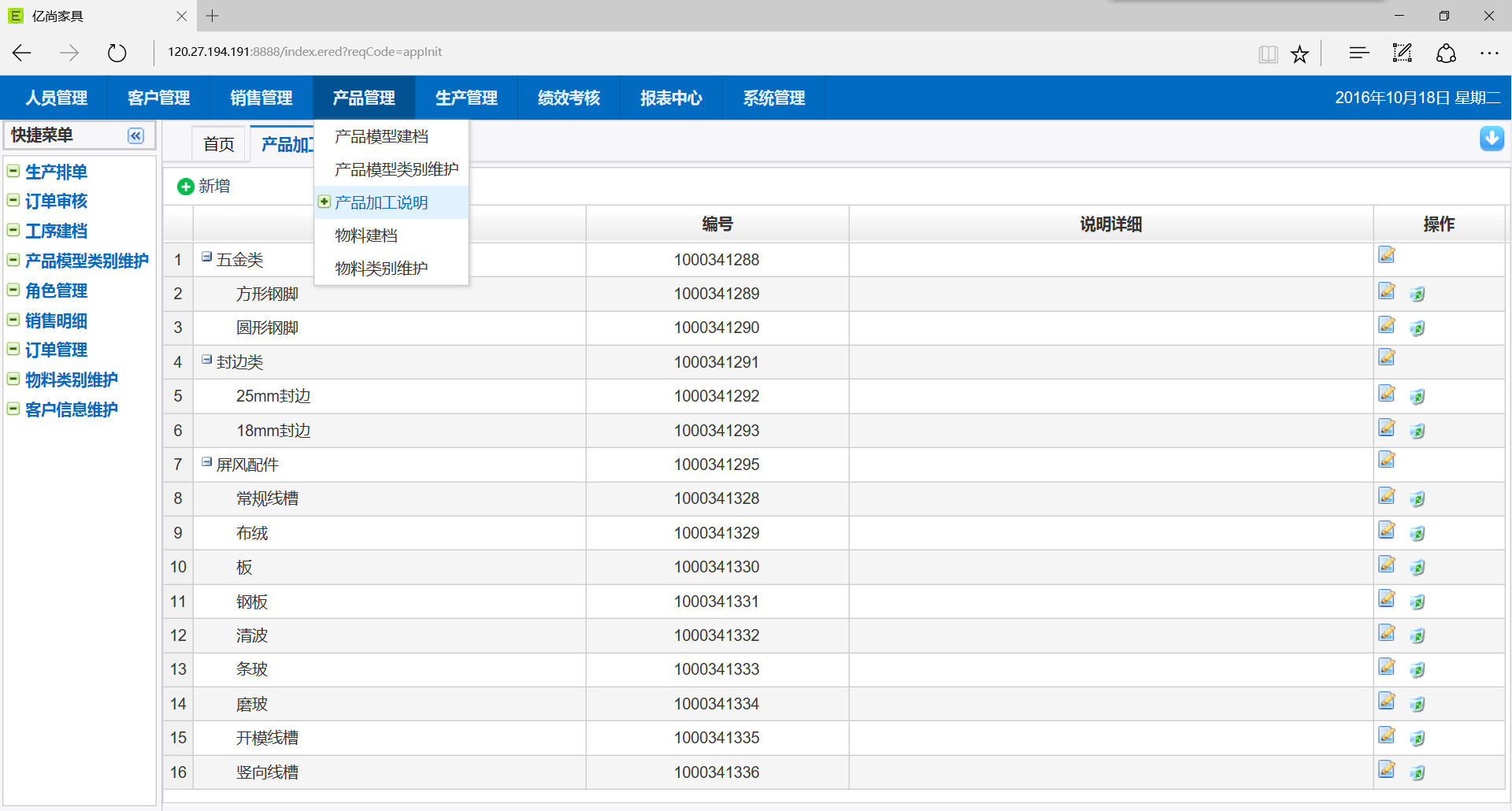Click the edit icon for 方形钢脚 row
1512x811 pixels.
[1387, 292]
